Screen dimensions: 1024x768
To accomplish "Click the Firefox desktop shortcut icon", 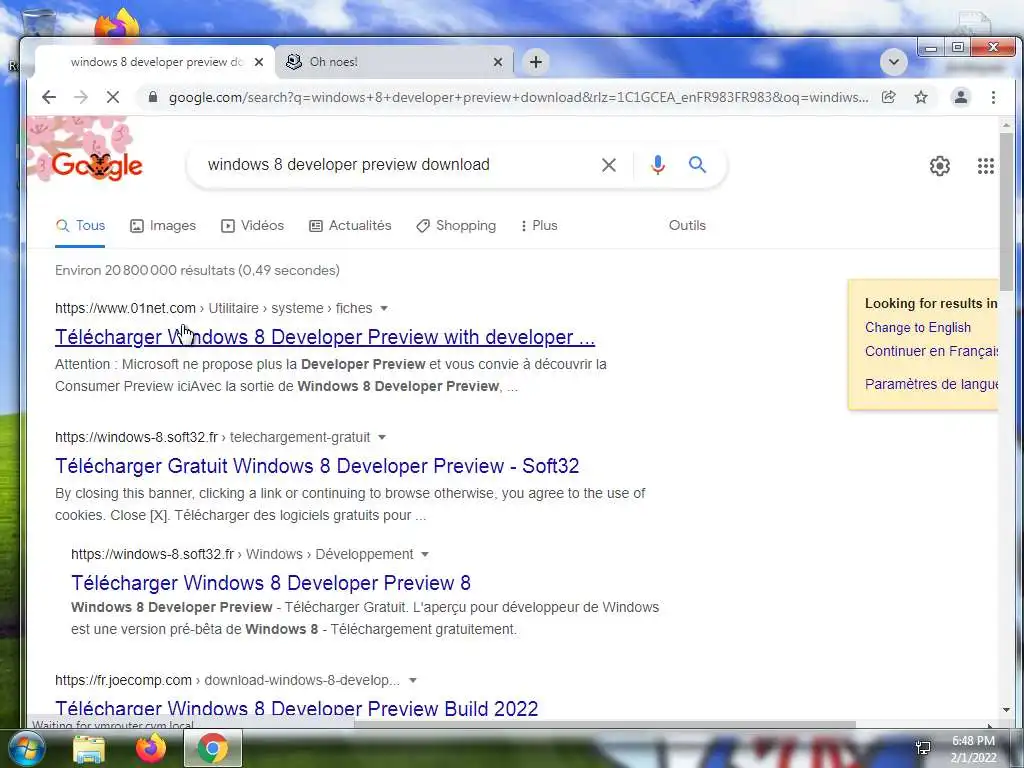I will pyautogui.click(x=118, y=25).
